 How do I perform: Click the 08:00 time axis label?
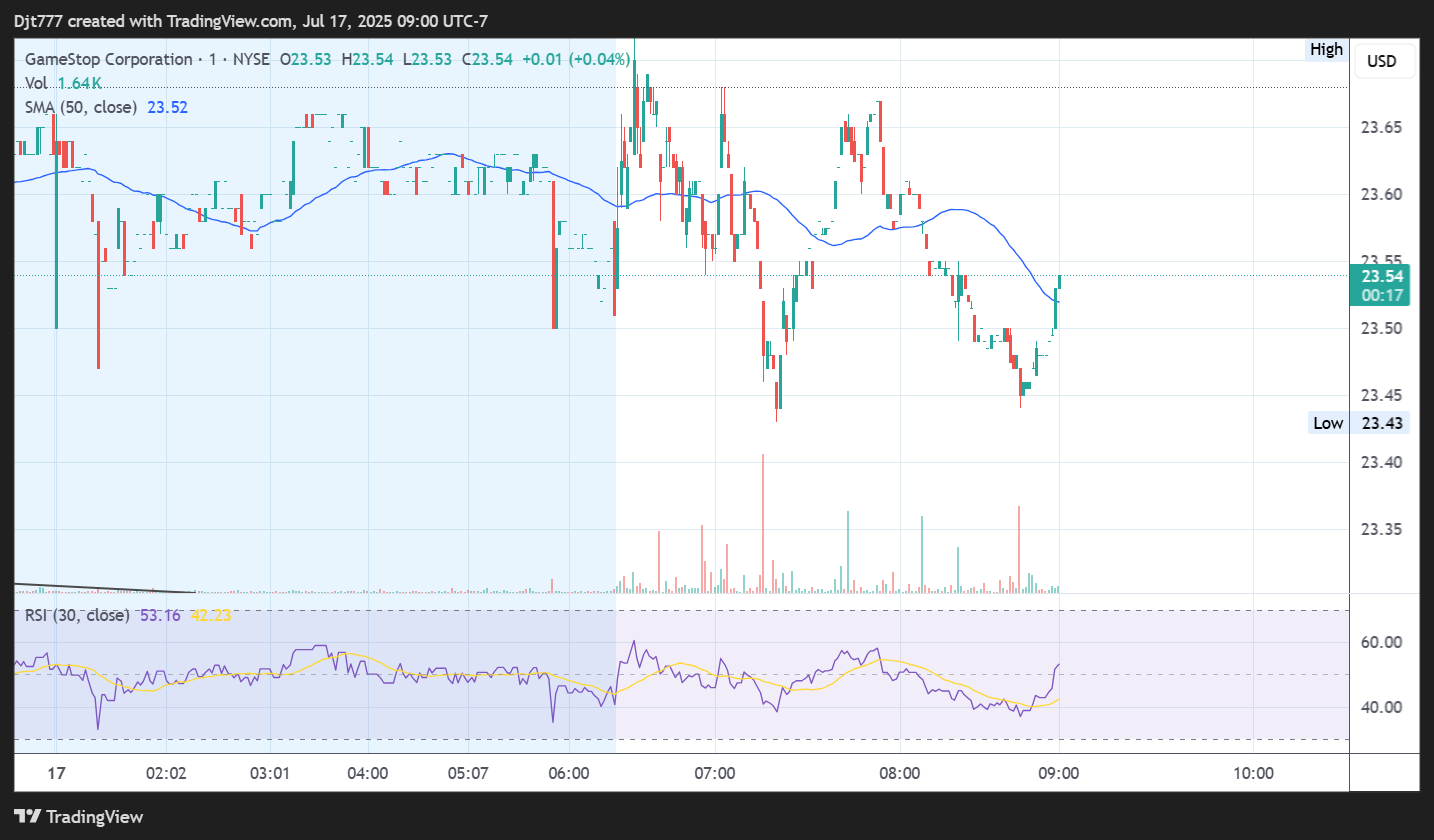900,774
